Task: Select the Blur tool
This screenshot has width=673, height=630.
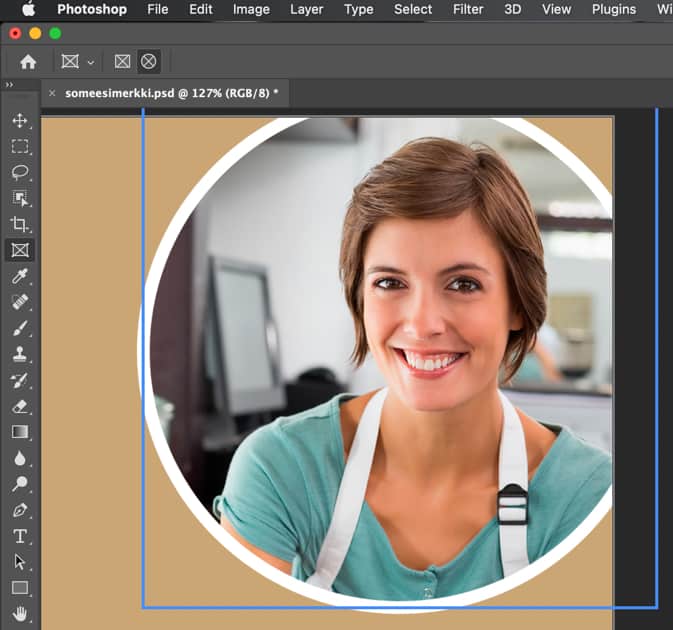Action: pos(20,458)
